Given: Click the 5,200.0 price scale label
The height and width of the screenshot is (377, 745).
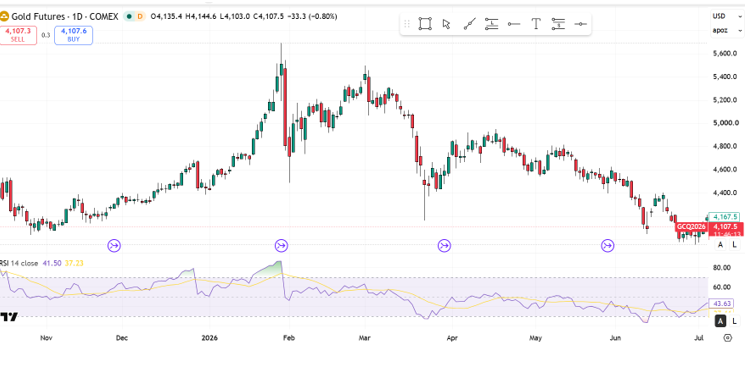Looking at the screenshot, I should (725, 100).
